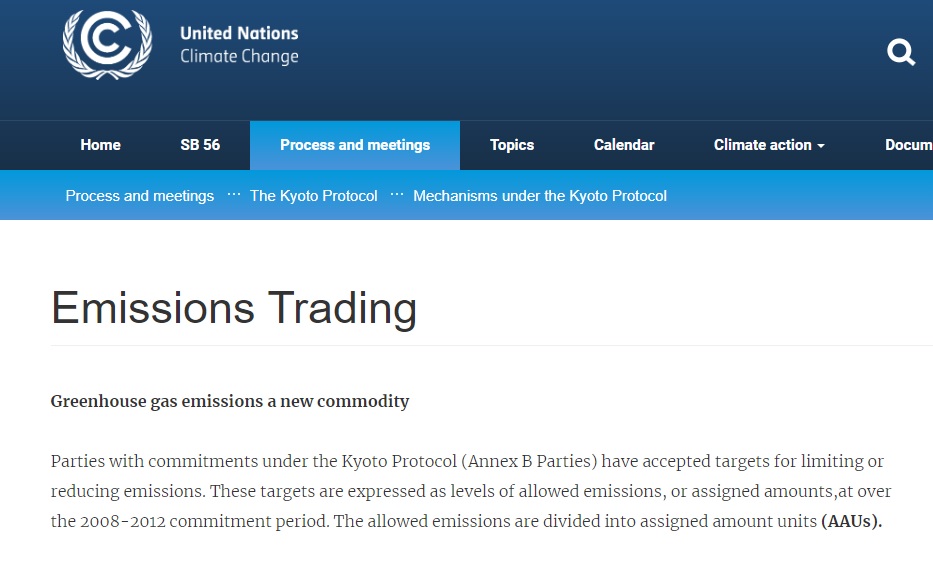The width and height of the screenshot is (933, 571).
Task: Open the search magnifier icon
Action: pyautogui.click(x=901, y=52)
